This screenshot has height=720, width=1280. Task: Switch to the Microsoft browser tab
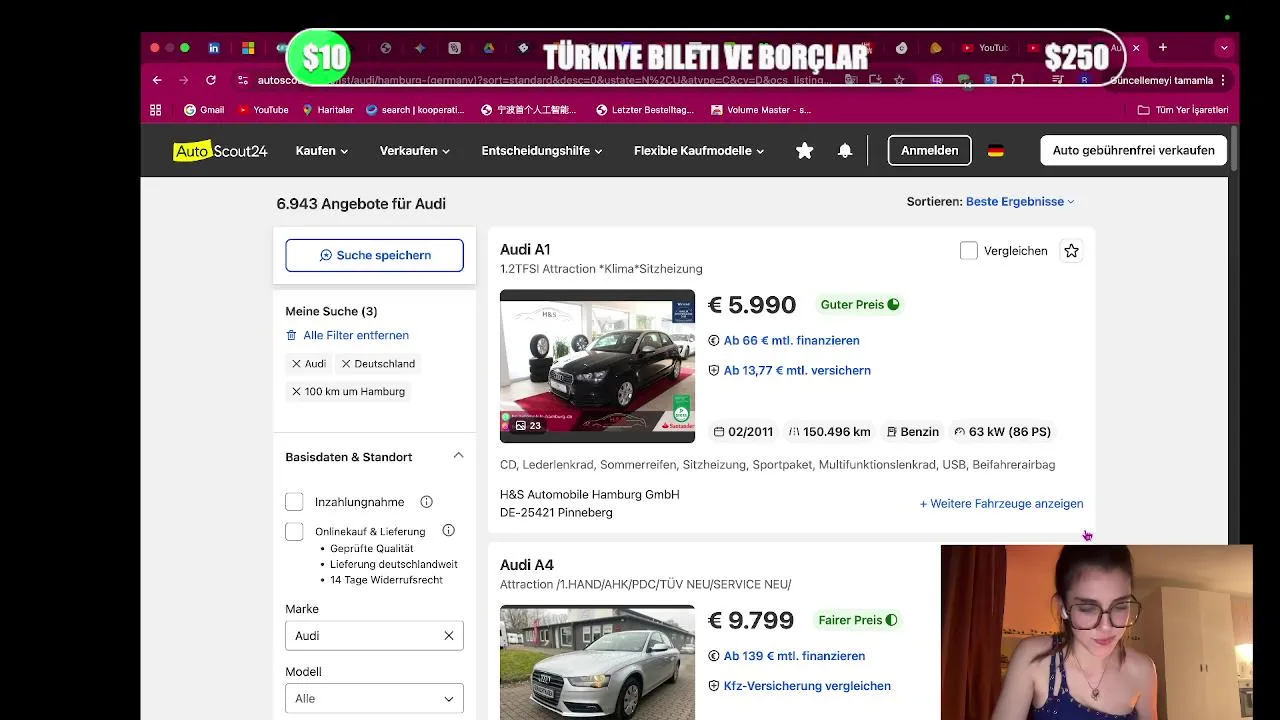tap(248, 47)
